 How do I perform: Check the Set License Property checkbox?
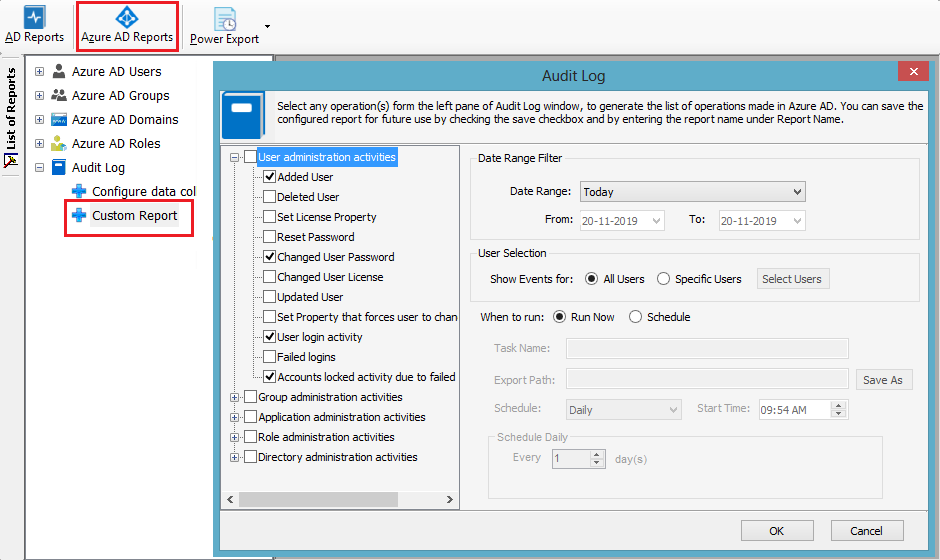click(270, 217)
